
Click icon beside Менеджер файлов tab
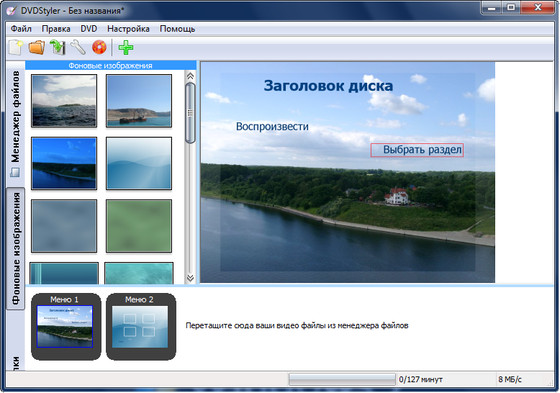[x=15, y=172]
